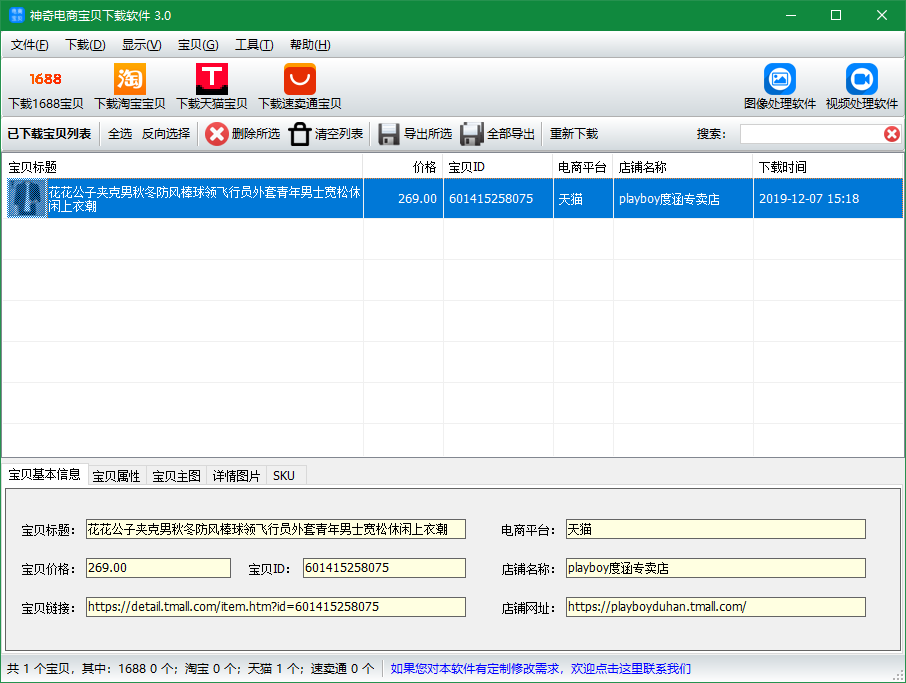906x683 pixels.
Task: Switch to the SKU tab
Action: pos(284,476)
